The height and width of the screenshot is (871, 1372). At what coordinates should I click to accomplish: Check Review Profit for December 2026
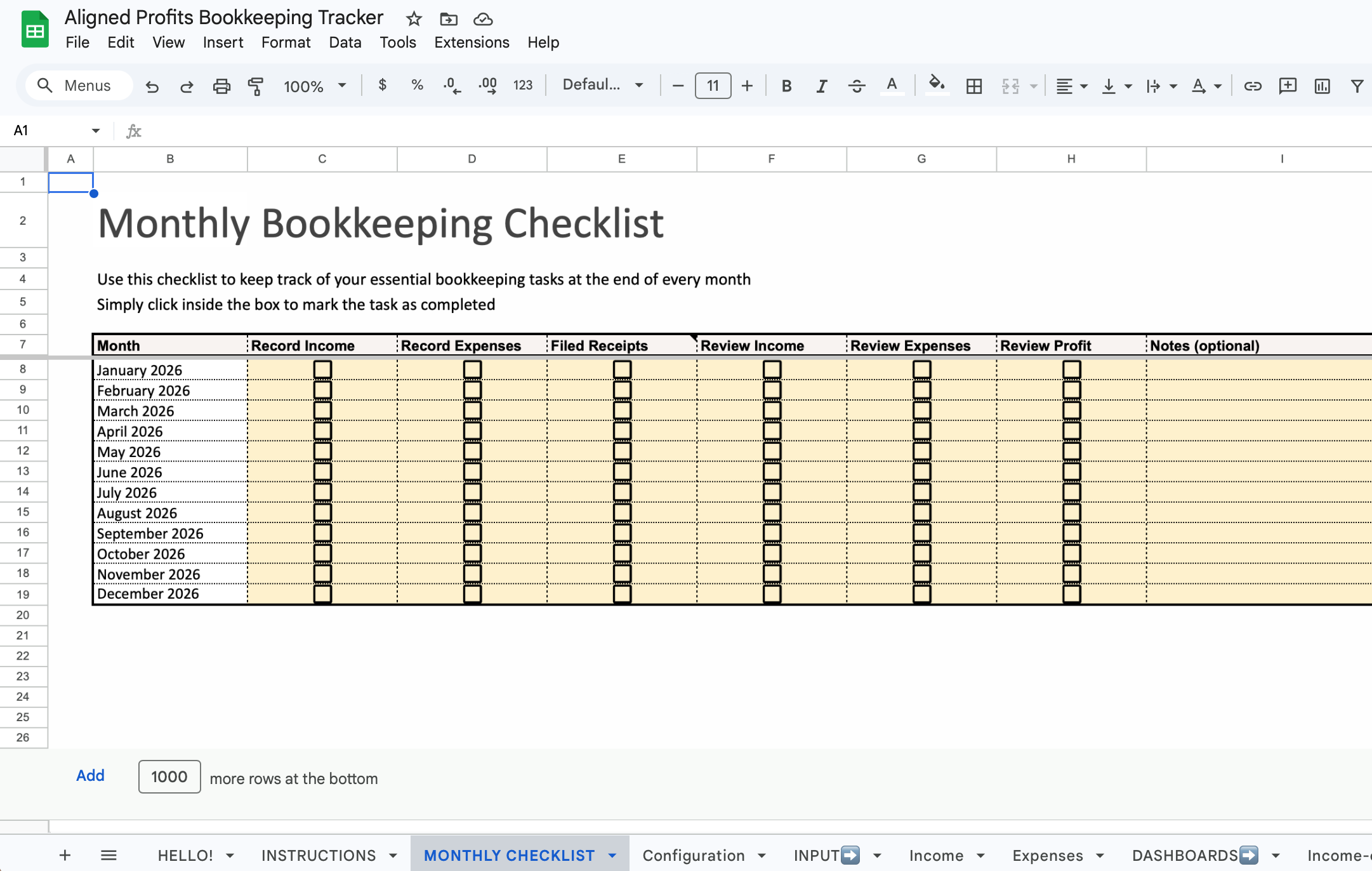pyautogui.click(x=1071, y=594)
